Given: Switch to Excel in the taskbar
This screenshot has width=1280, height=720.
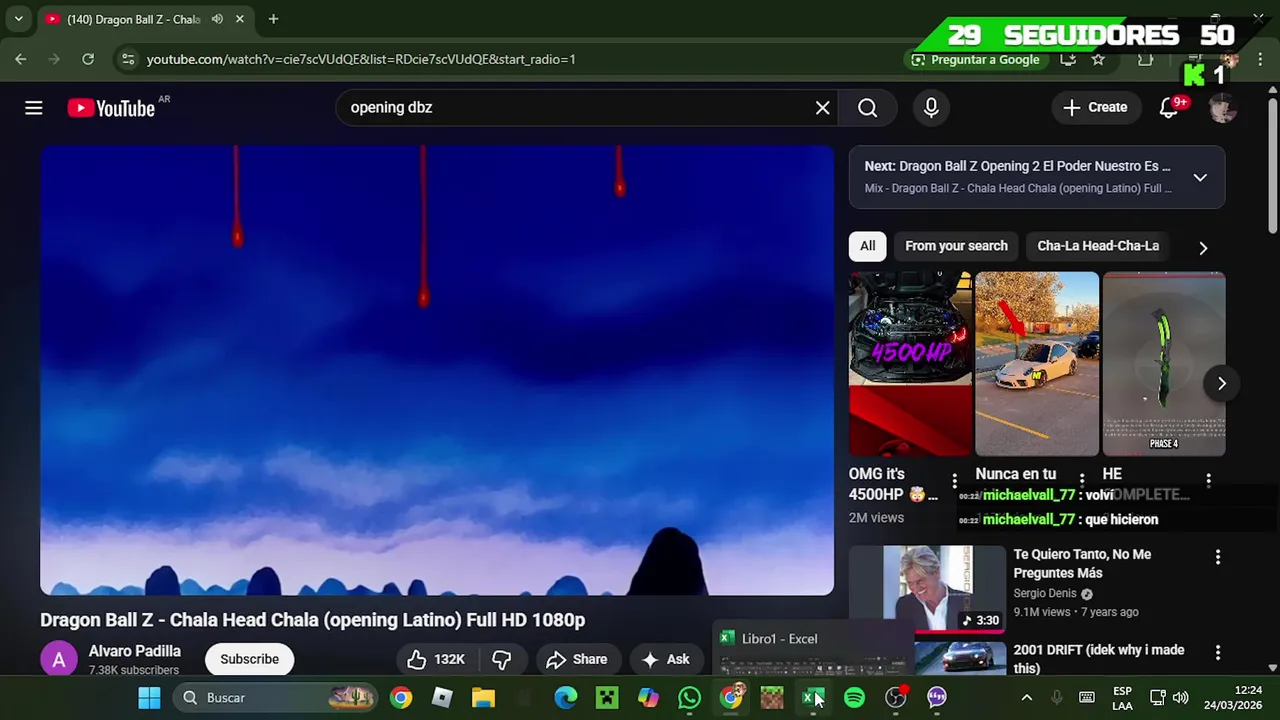Looking at the screenshot, I should tap(813, 698).
